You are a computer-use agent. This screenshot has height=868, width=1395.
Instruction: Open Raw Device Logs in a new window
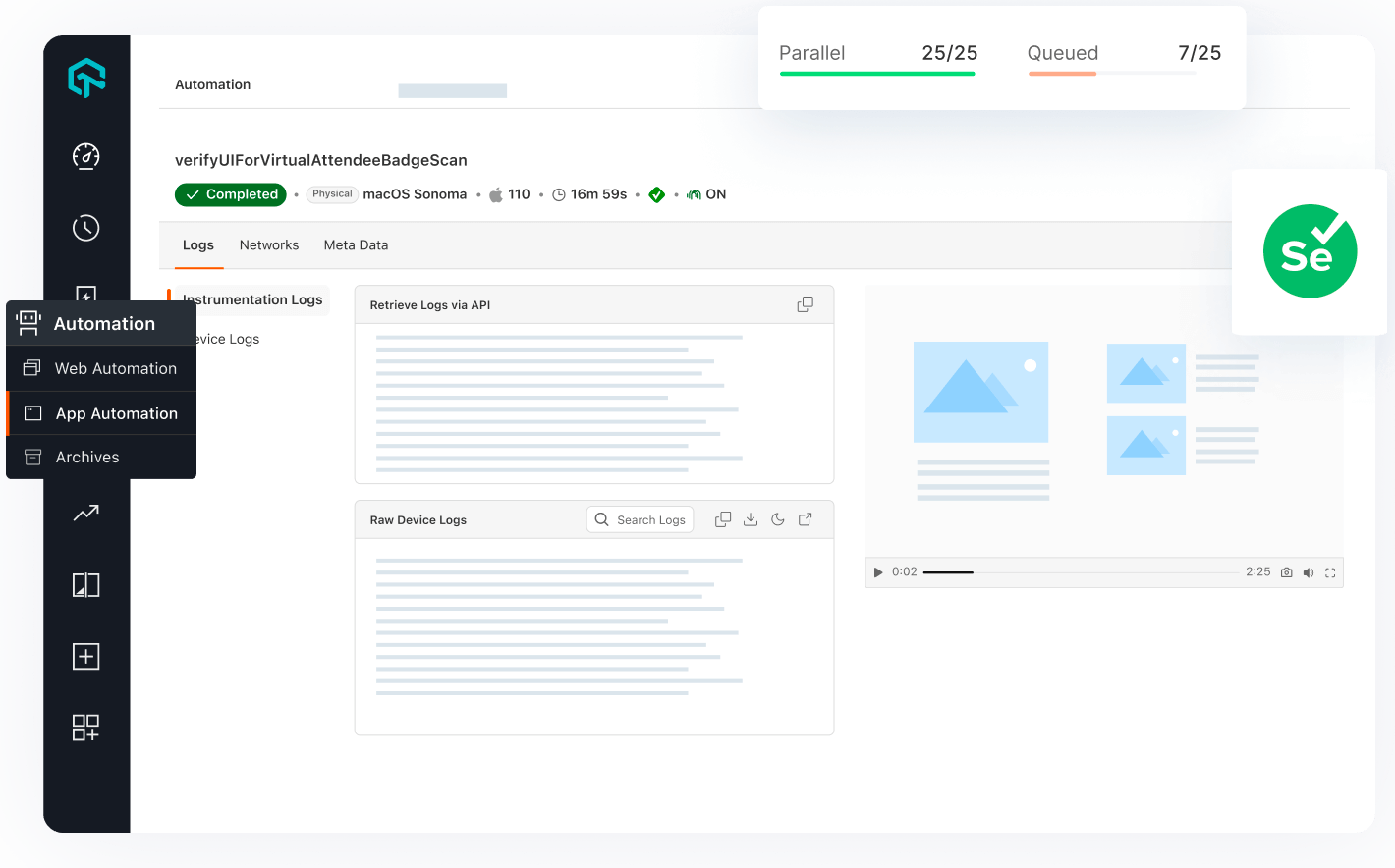coord(805,518)
